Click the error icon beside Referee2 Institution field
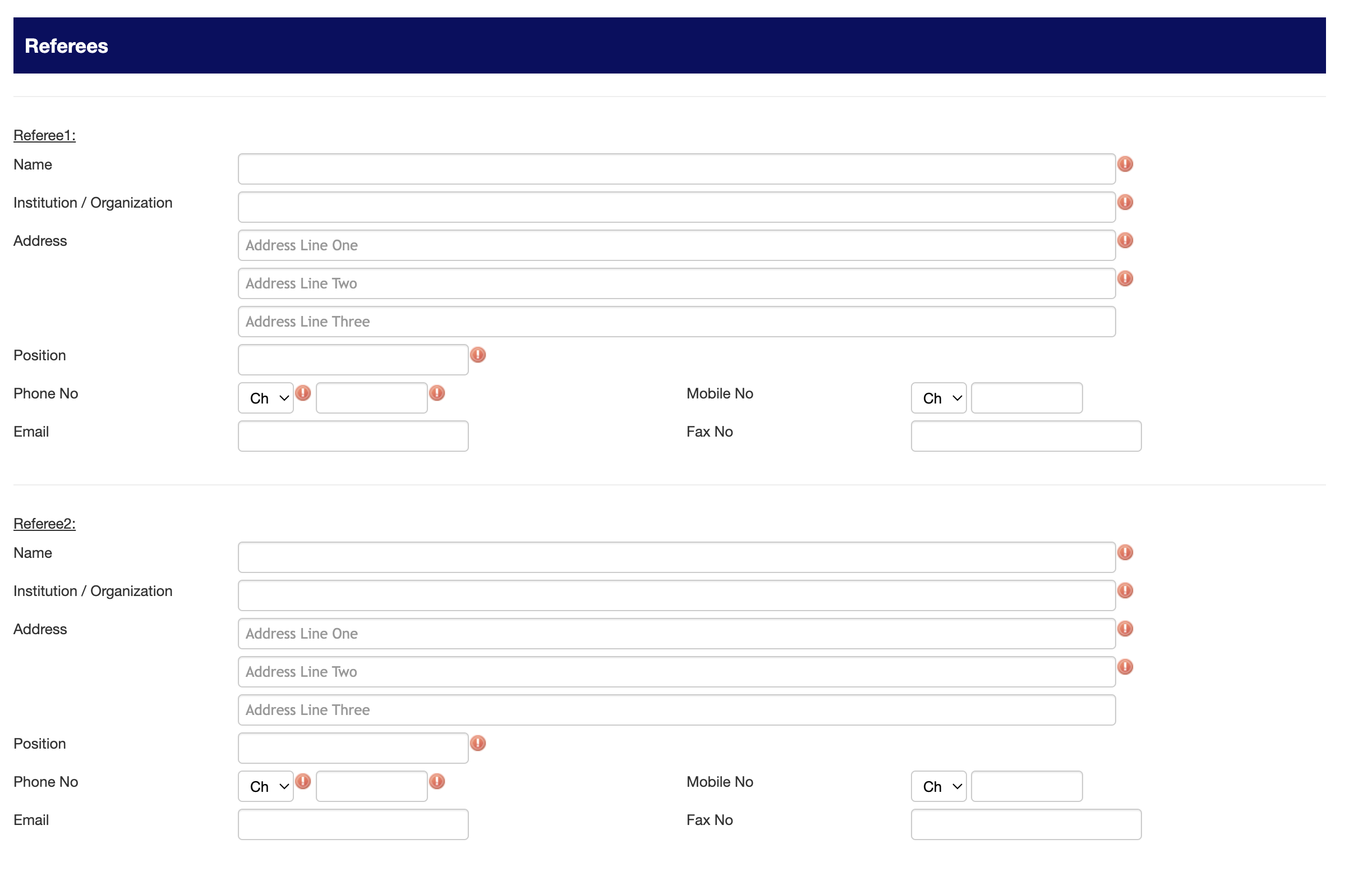Screen dimensions: 1372x871 (x=1125, y=590)
